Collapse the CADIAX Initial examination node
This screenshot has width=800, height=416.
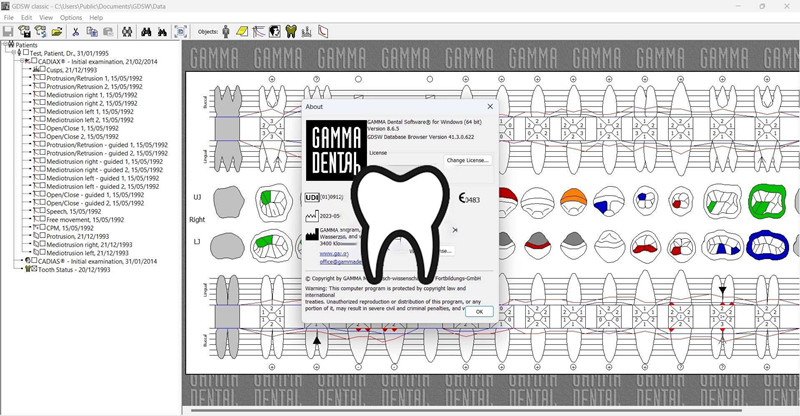[x=22, y=61]
